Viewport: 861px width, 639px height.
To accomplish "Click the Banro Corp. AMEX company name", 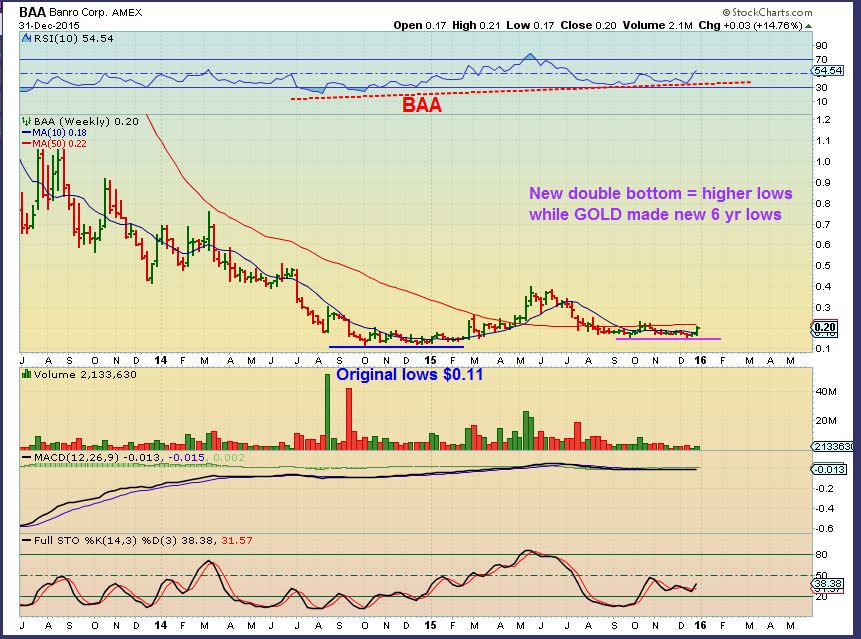I will click(96, 13).
